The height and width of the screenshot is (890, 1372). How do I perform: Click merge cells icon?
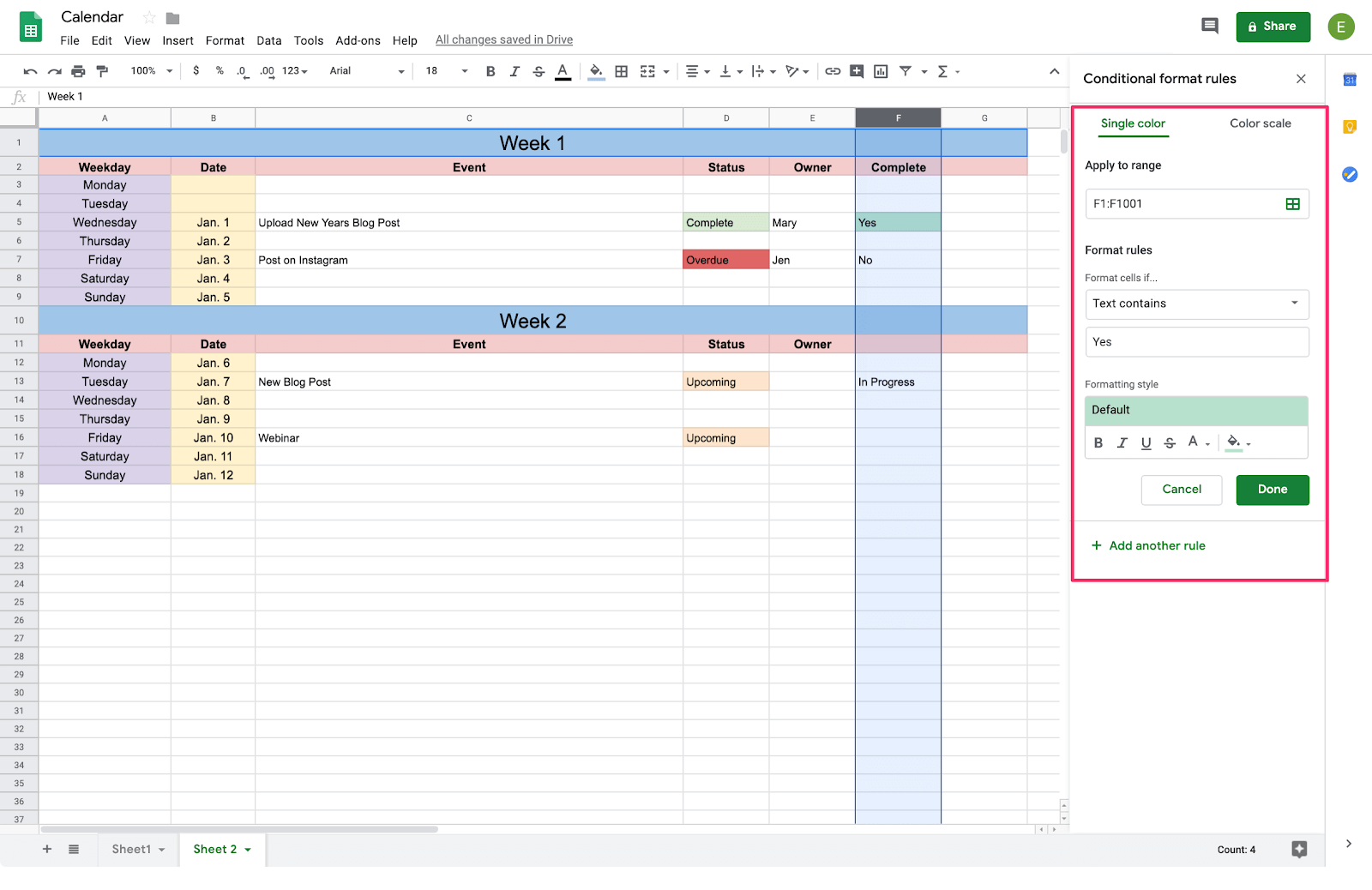pos(647,71)
